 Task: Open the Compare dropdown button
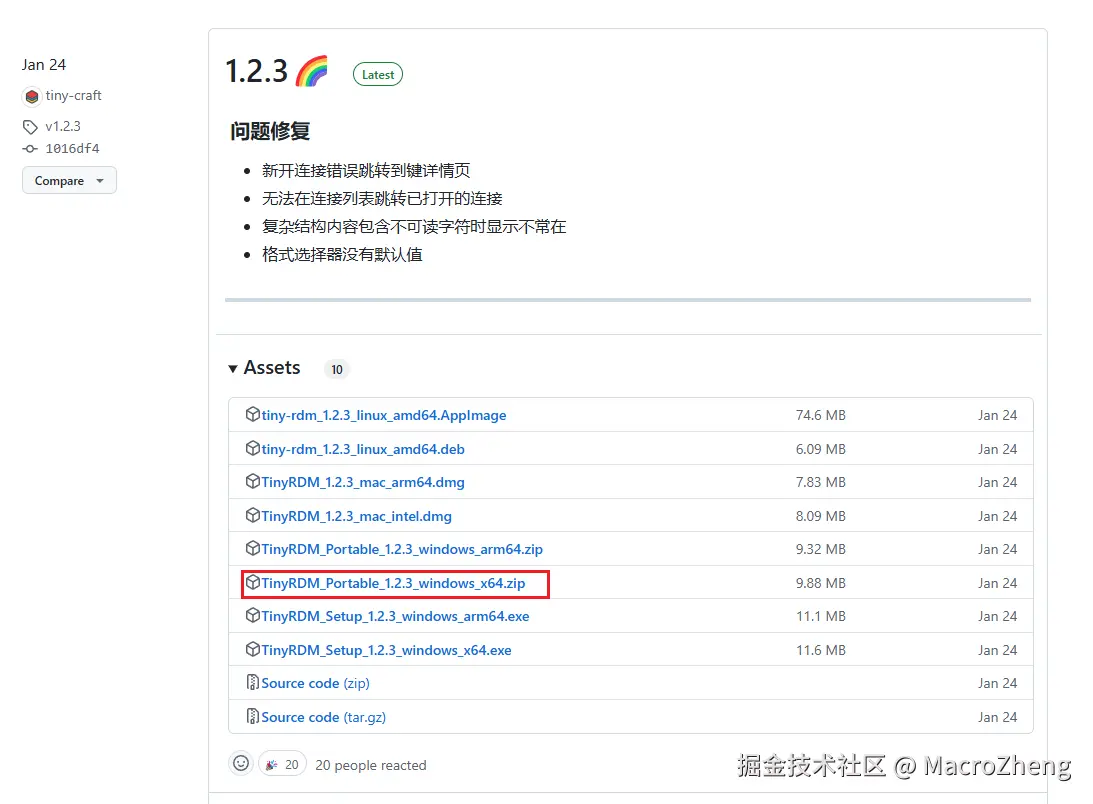(x=69, y=181)
